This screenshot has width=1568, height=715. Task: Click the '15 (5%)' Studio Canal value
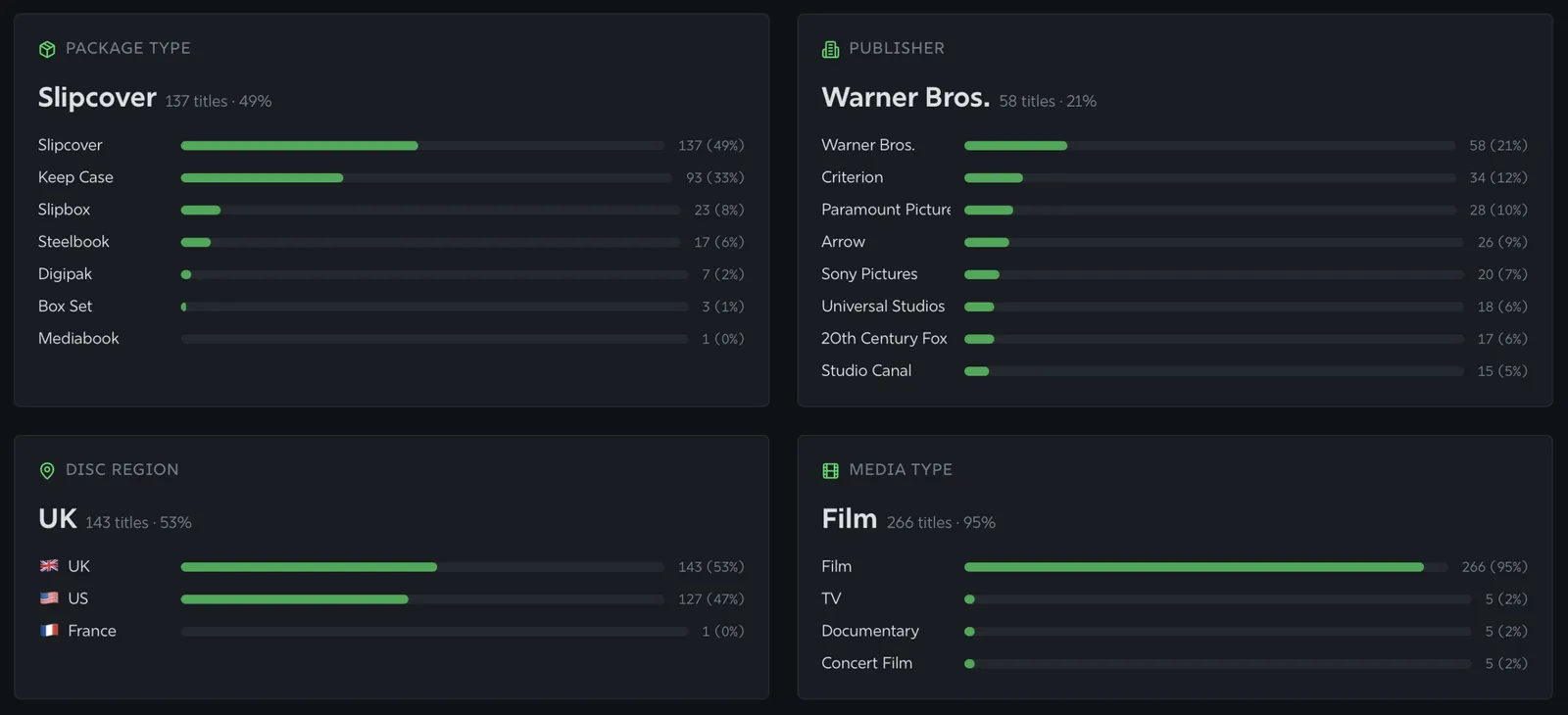1502,371
